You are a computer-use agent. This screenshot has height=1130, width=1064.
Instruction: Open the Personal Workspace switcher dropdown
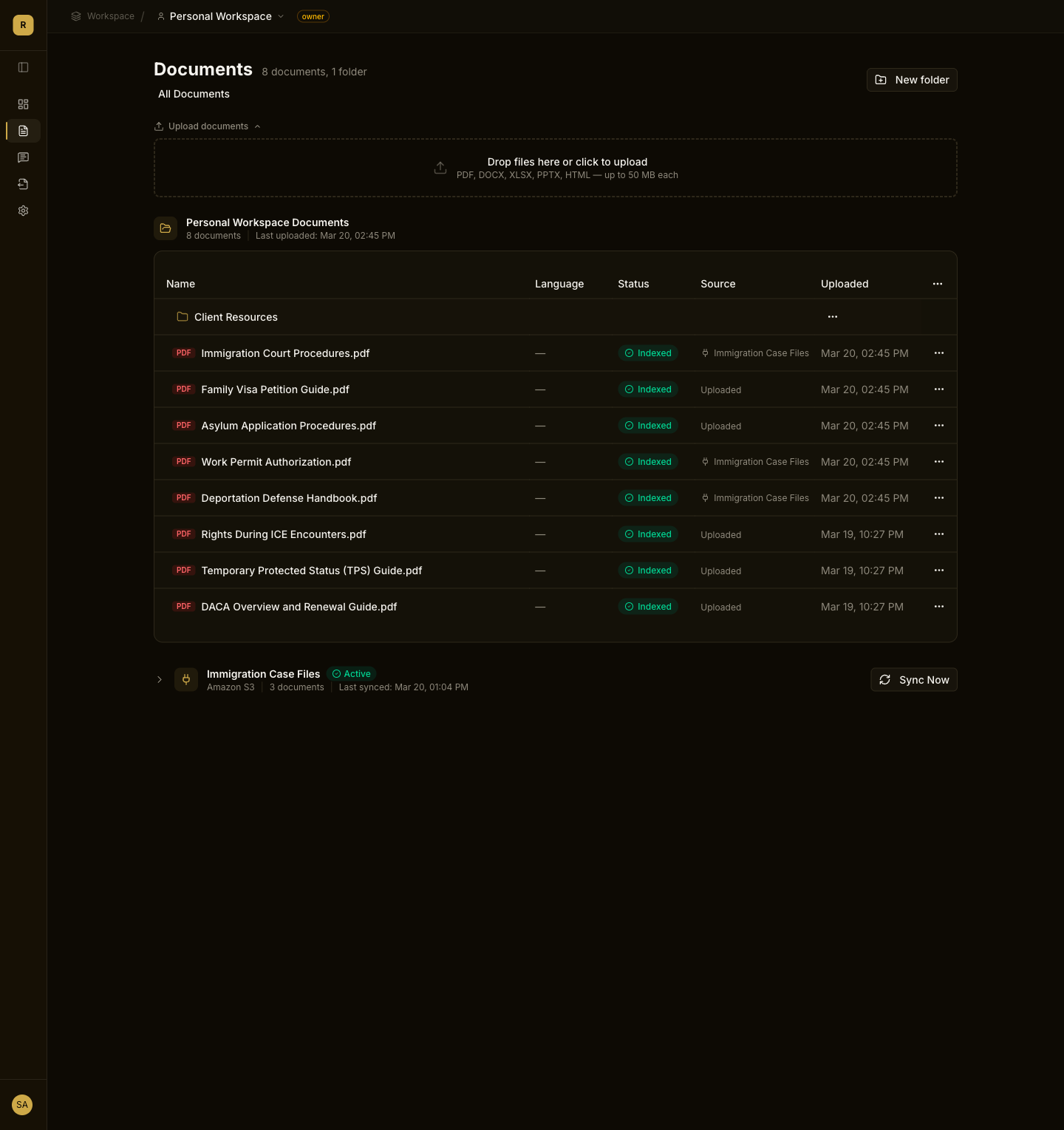tap(221, 16)
